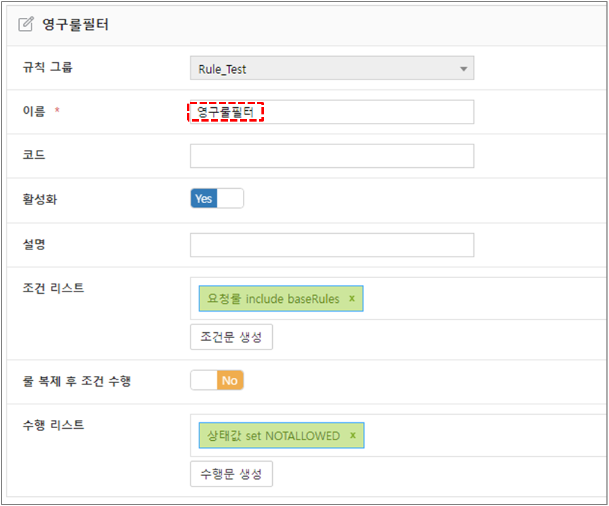Open the 규칙 그룹 Rule_Test dropdown
Image resolution: width=609 pixels, height=506 pixels.
(332, 68)
